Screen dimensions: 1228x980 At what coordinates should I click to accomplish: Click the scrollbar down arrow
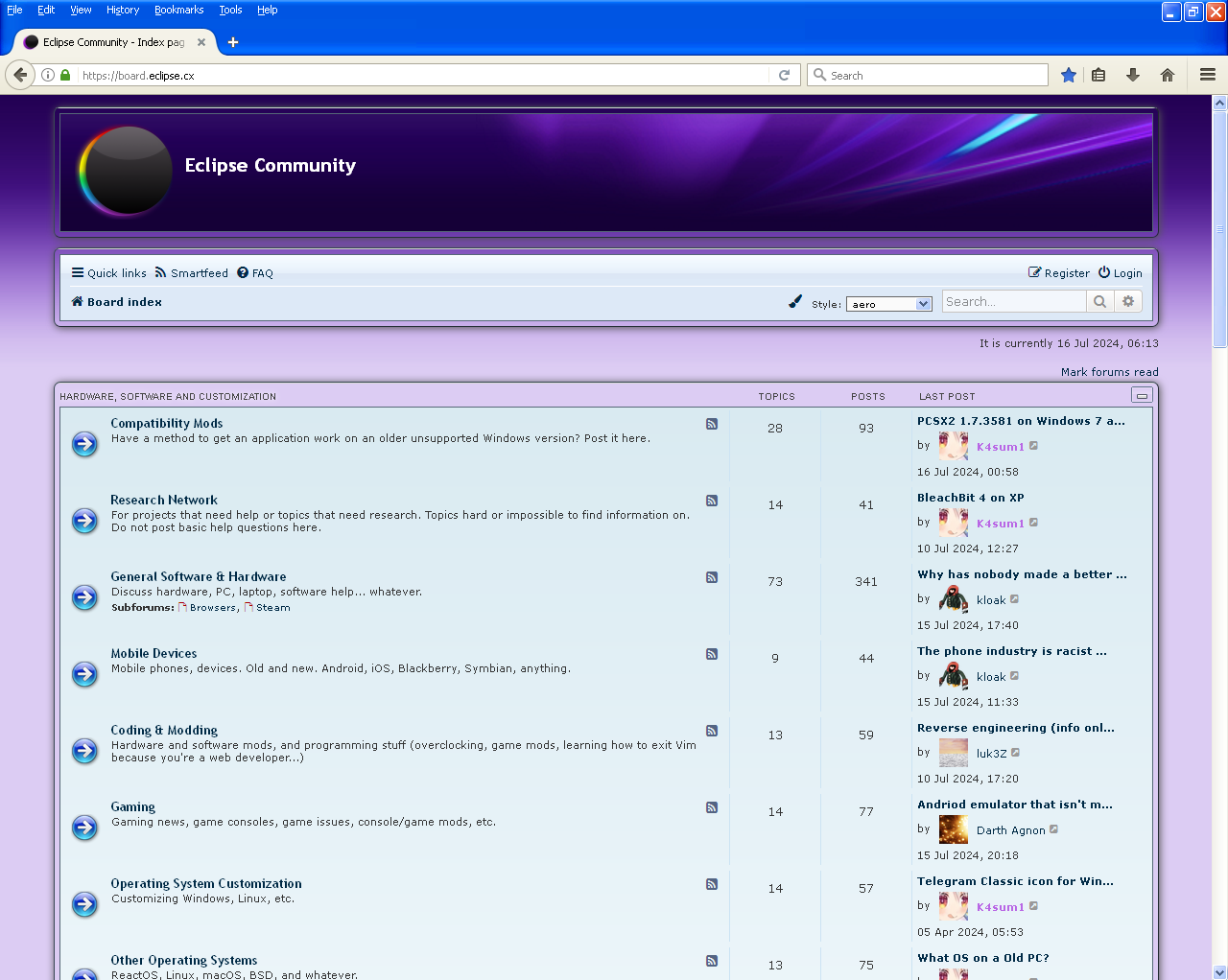click(x=1220, y=972)
